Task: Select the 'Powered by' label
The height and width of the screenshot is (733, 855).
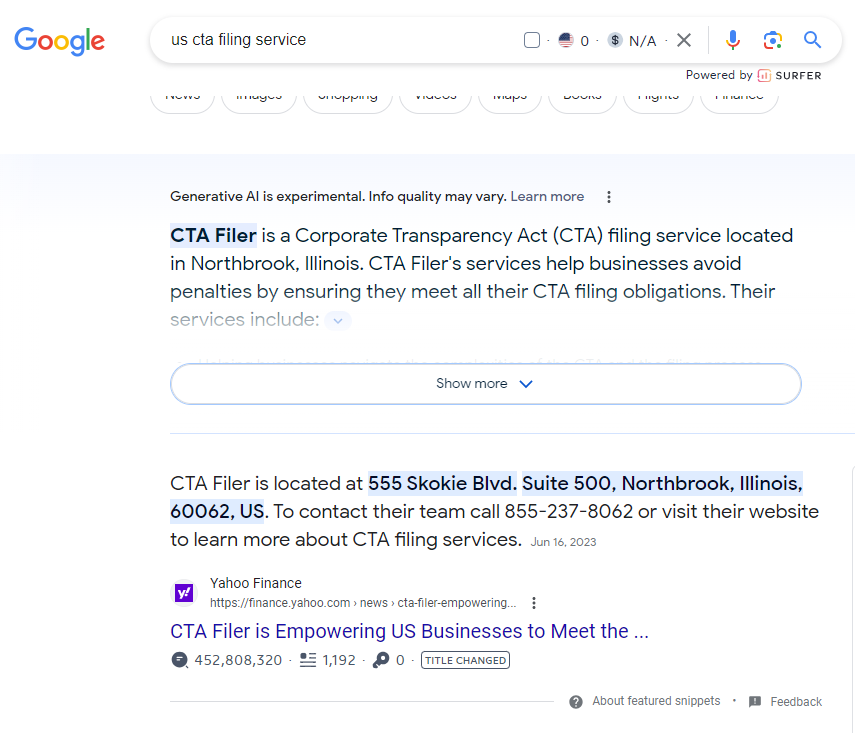Action: tap(719, 75)
